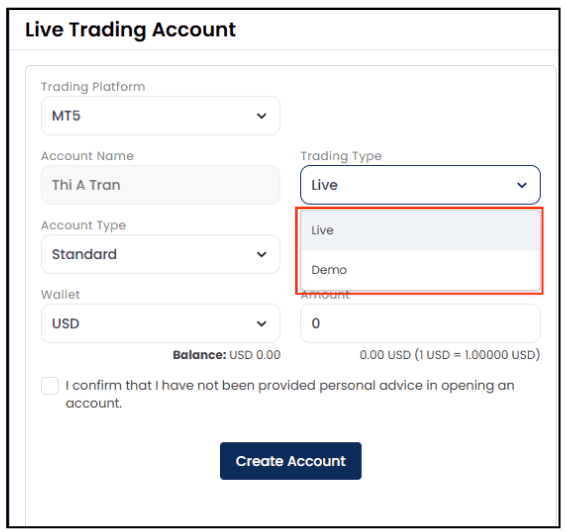This screenshot has height=532, width=567.
Task: Click the chevron arrow beside USD
Action: (261, 324)
